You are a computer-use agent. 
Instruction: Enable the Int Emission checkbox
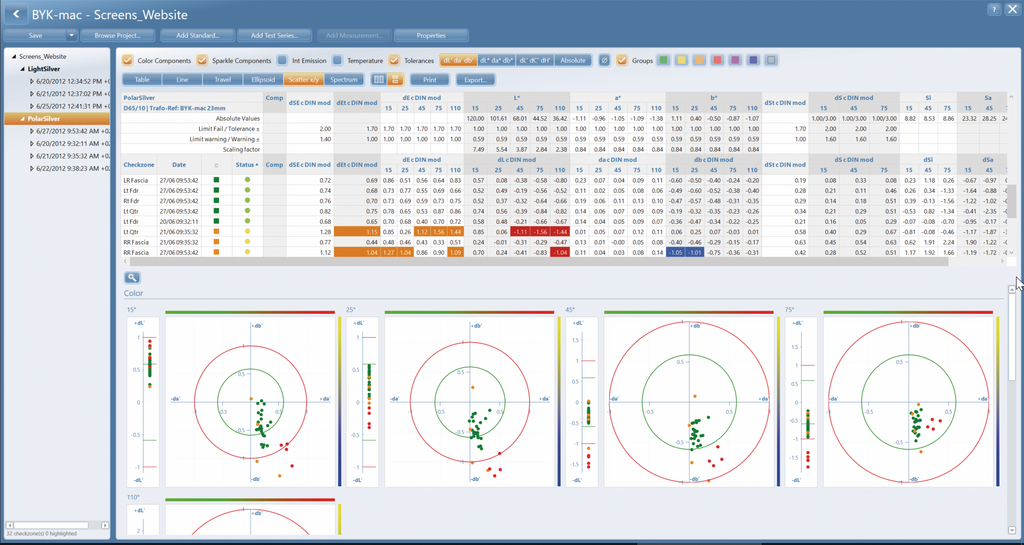(x=283, y=61)
